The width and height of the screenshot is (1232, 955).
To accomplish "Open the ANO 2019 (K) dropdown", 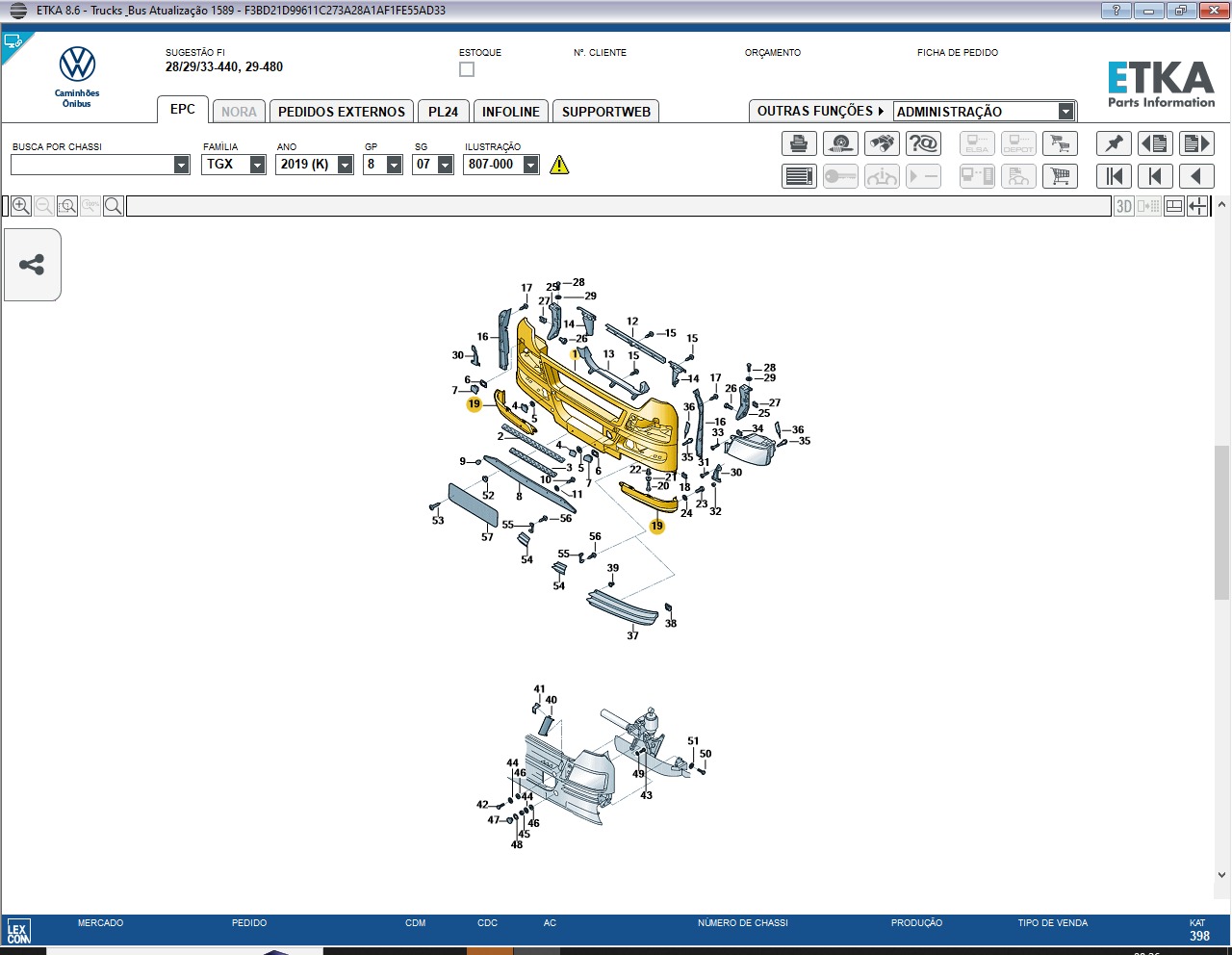I will (345, 165).
